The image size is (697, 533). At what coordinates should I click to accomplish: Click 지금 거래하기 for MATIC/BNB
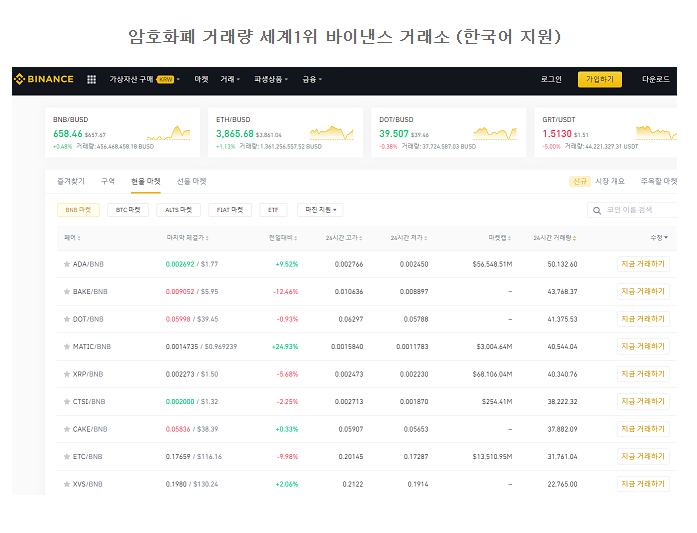(643, 346)
